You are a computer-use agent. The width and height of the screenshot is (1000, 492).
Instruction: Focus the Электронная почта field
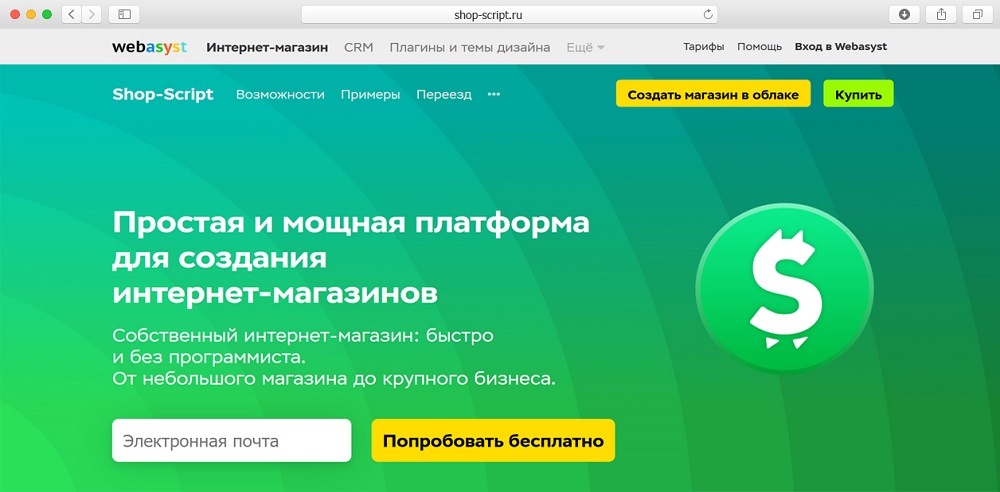pos(232,440)
